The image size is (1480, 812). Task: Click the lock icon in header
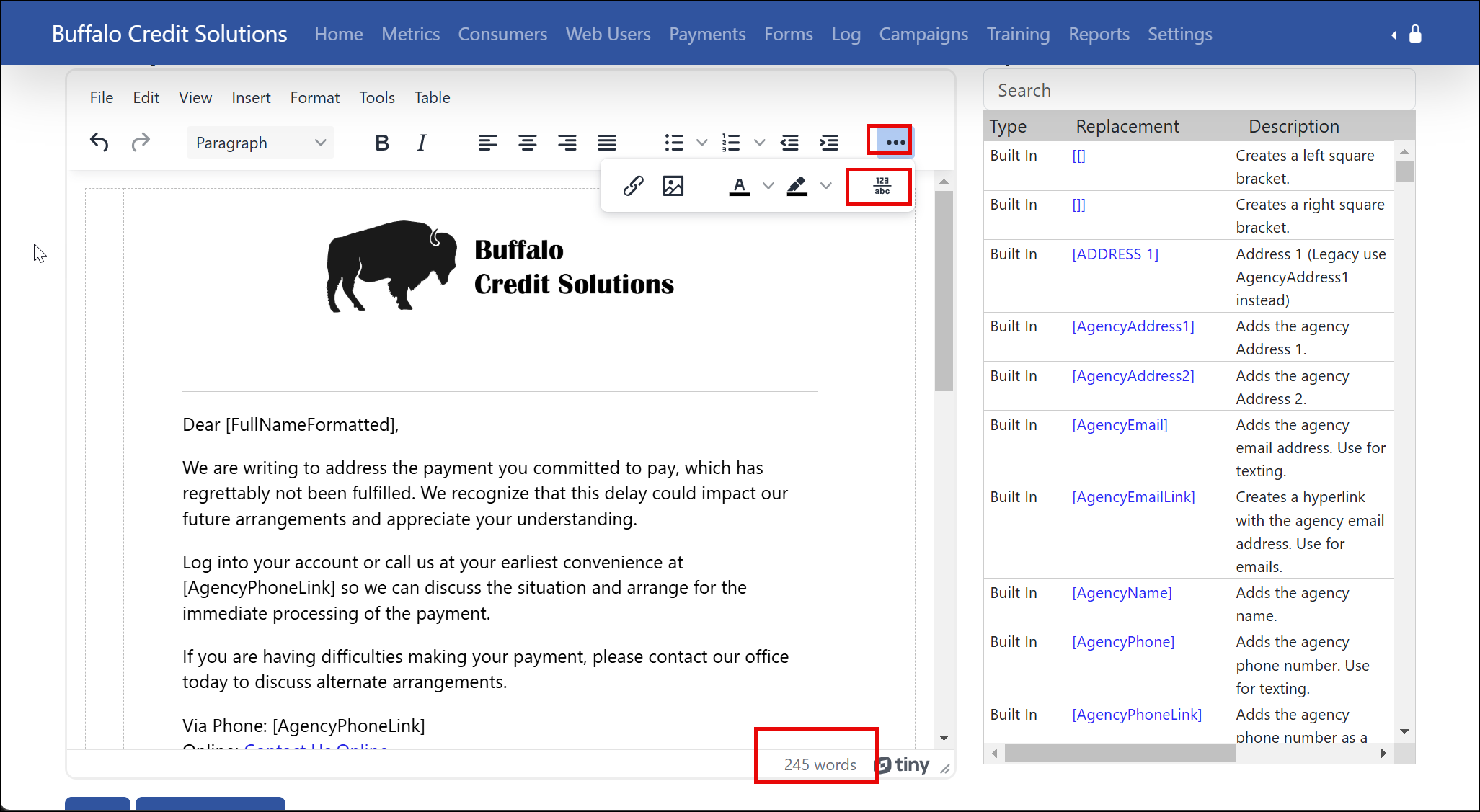[x=1415, y=34]
